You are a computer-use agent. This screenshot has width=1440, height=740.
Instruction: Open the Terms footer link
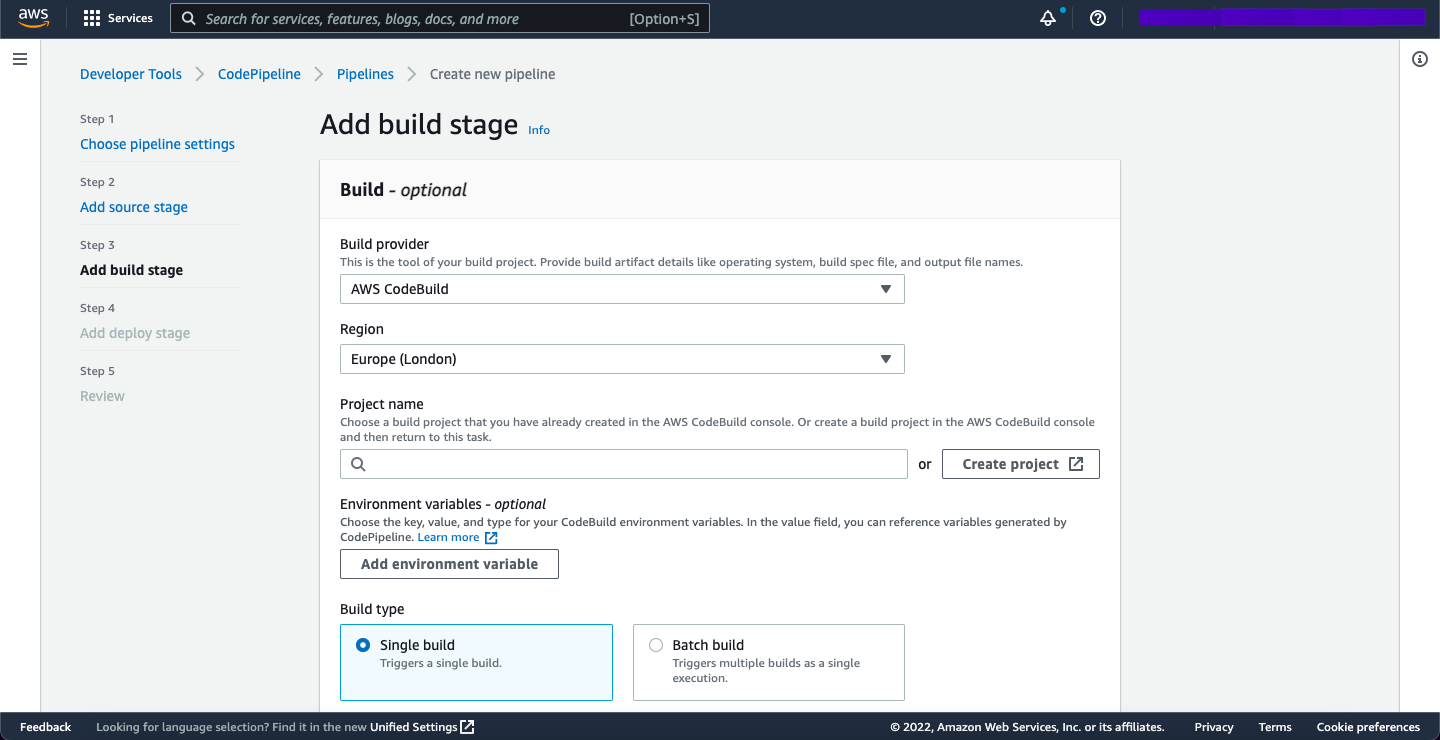(x=1275, y=727)
